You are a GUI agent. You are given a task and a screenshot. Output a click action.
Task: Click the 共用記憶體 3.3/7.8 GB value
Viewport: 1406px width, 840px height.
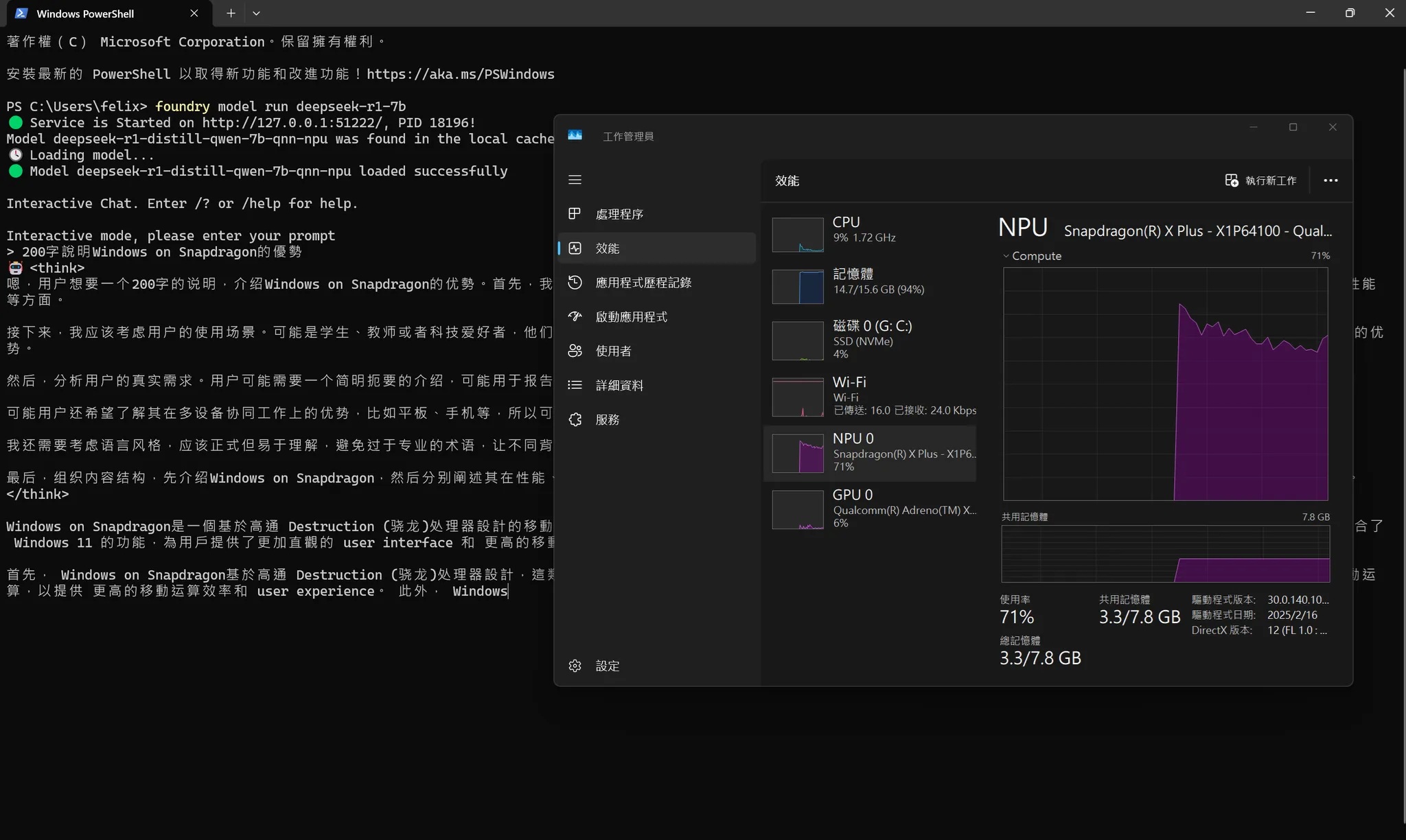click(x=1140, y=617)
